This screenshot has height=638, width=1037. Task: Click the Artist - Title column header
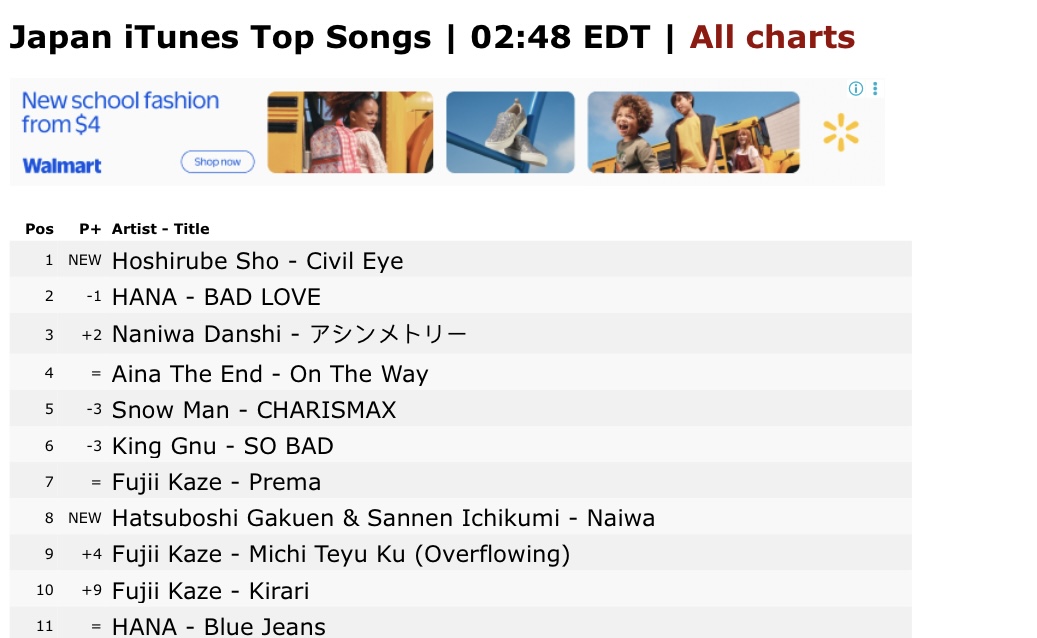pos(160,229)
